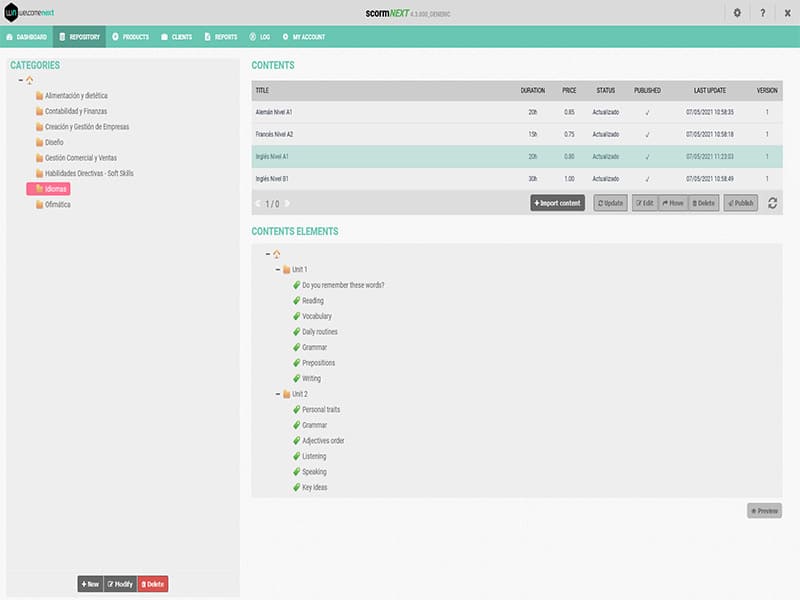Select the Francés Nivel A2 row

[x=517, y=134]
